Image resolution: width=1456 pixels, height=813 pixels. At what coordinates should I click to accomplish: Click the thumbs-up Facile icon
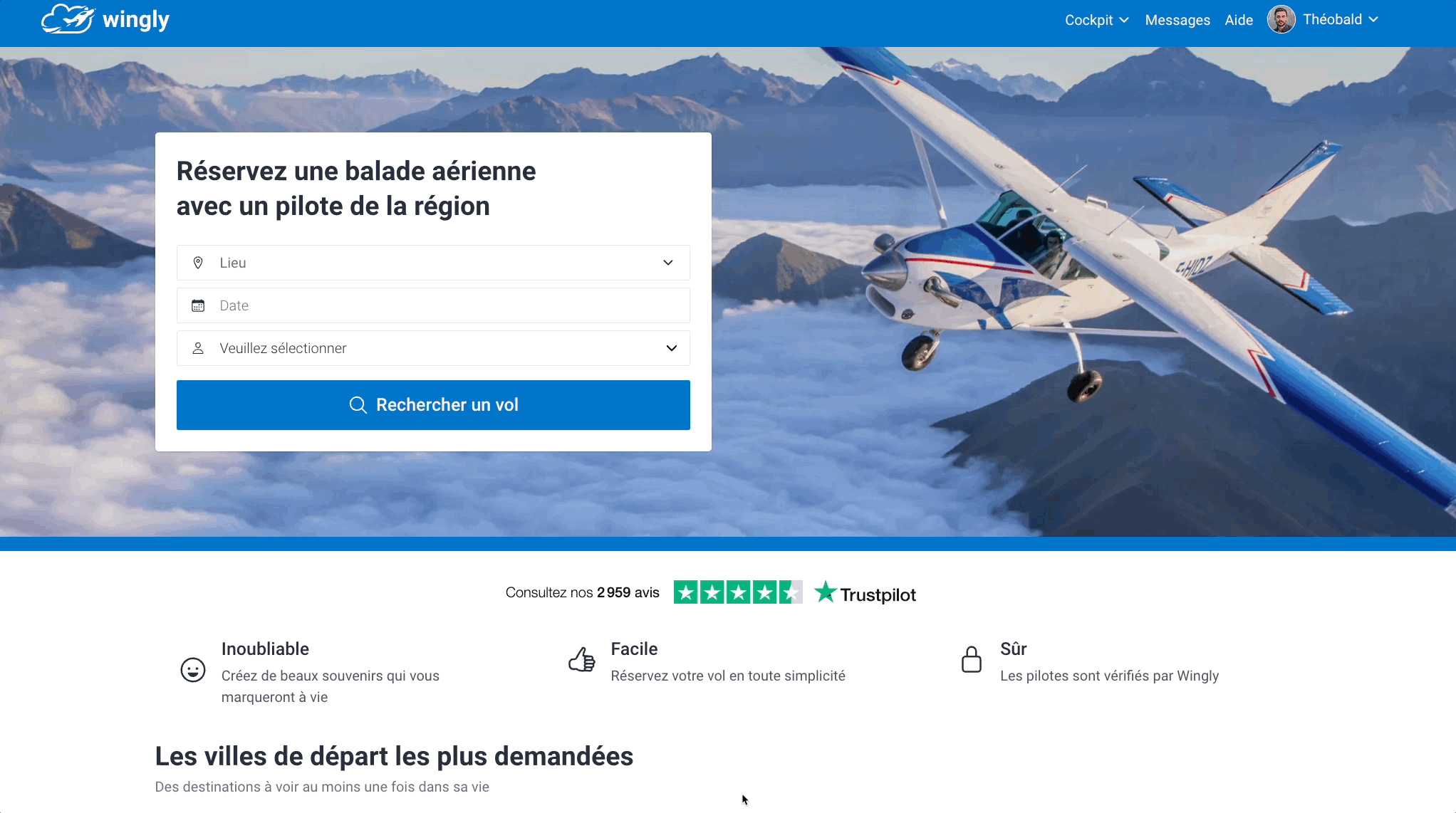[582, 659]
